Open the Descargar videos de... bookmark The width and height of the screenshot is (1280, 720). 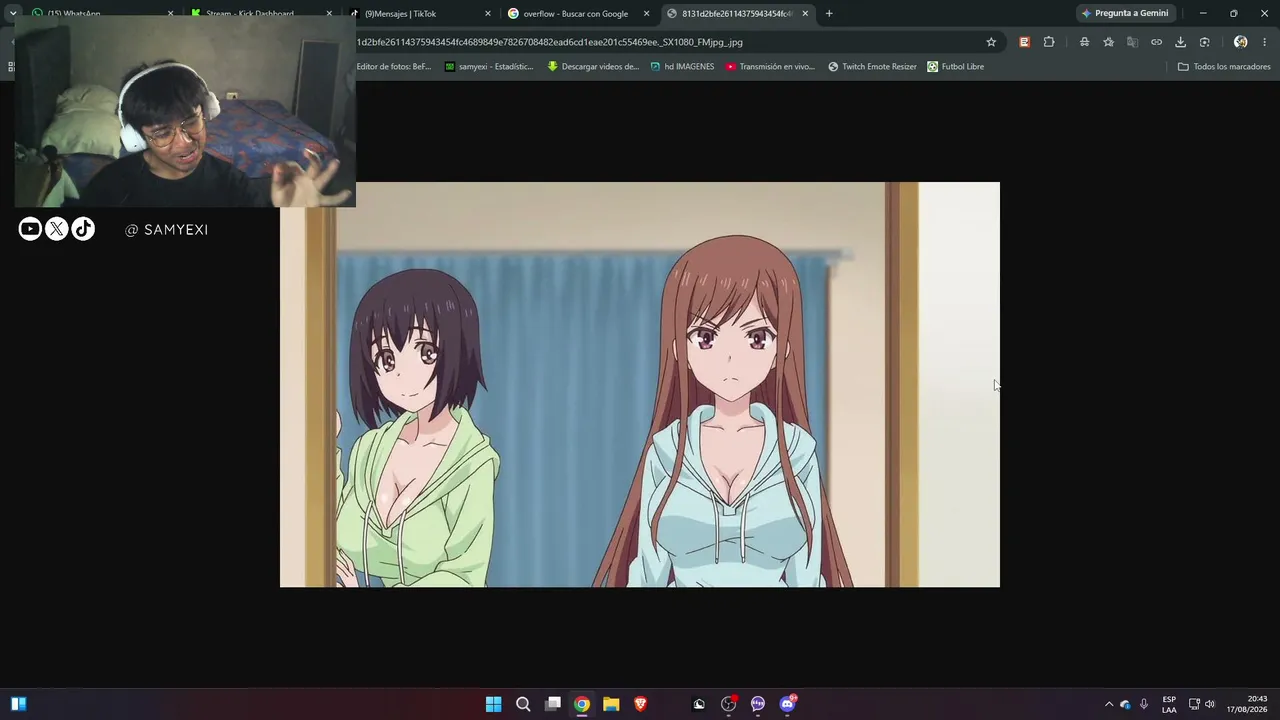coord(593,67)
